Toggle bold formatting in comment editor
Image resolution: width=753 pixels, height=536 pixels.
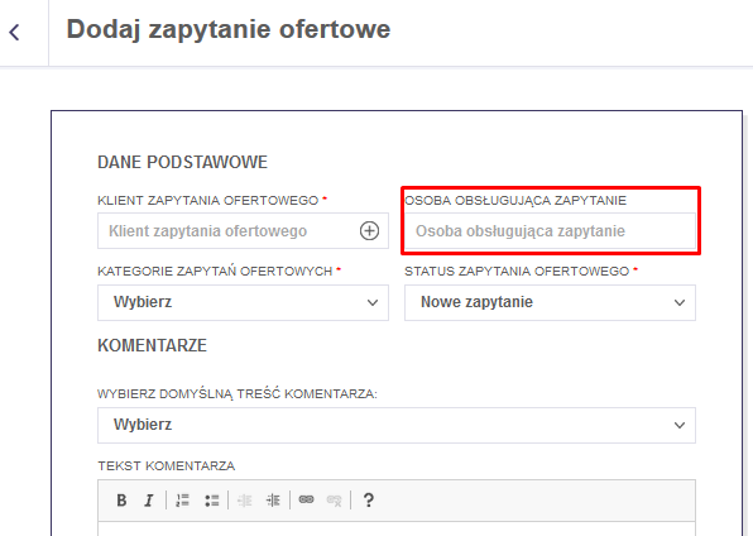121,501
